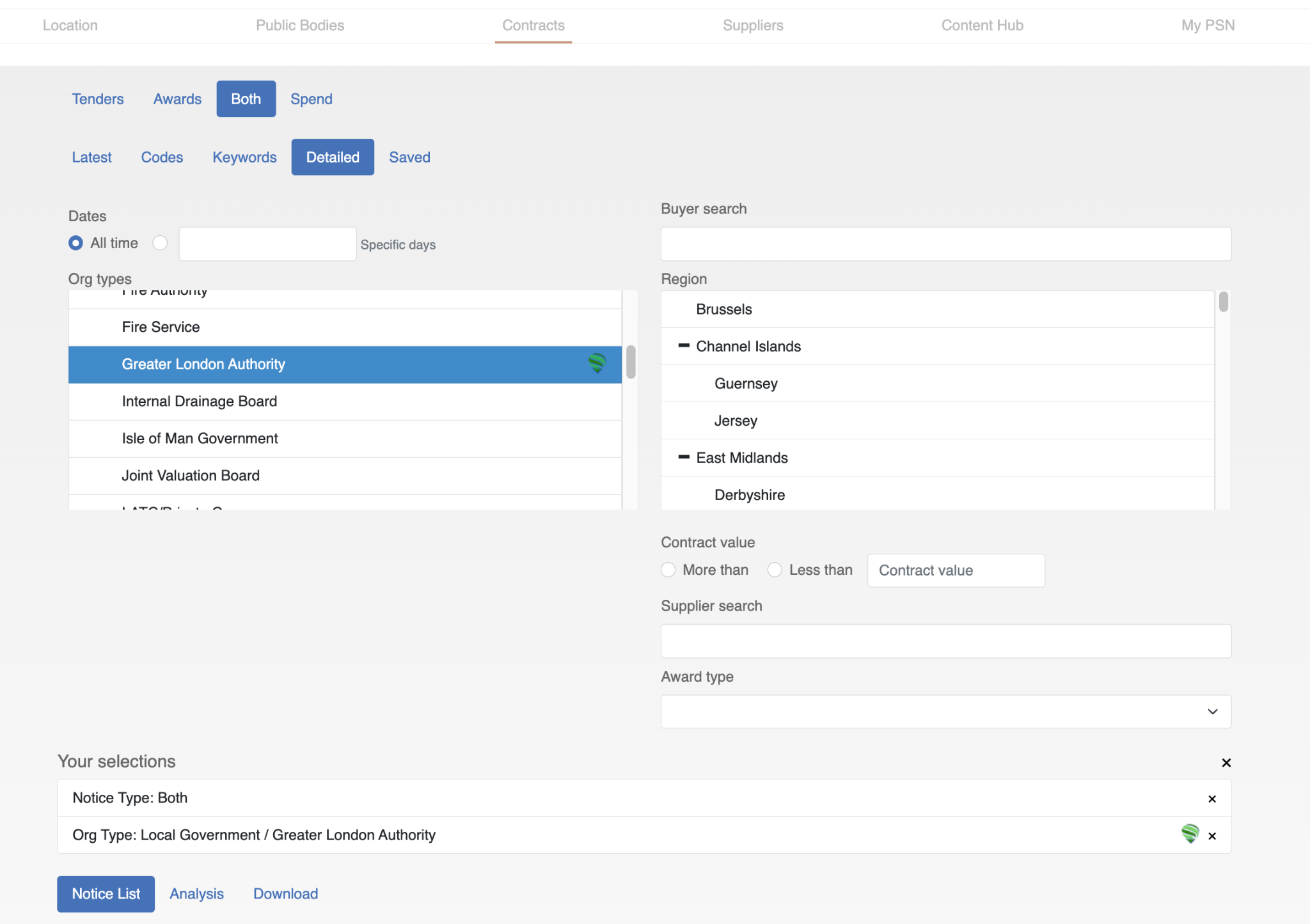Open the Analysis view
Image resolution: width=1310 pixels, height=924 pixels.
pos(197,894)
